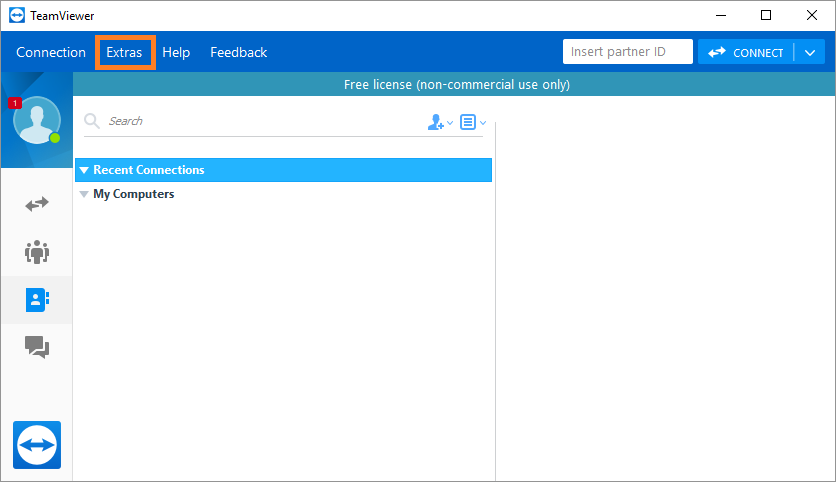Open the Meeting people tab
The image size is (836, 482).
(x=37, y=252)
